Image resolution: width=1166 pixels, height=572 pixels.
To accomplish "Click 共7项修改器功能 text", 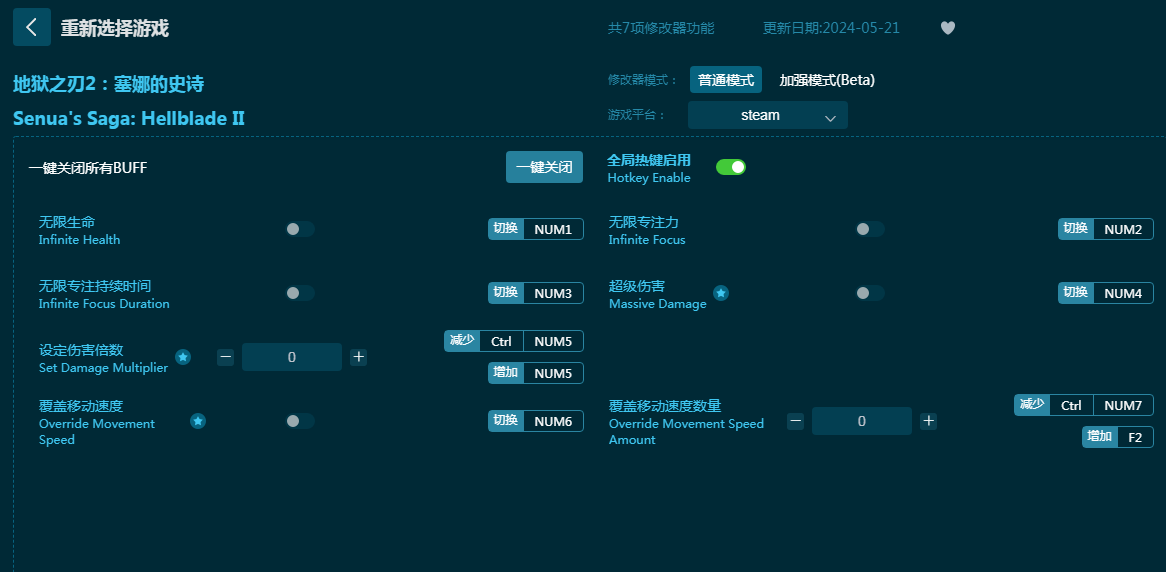I will (x=661, y=28).
